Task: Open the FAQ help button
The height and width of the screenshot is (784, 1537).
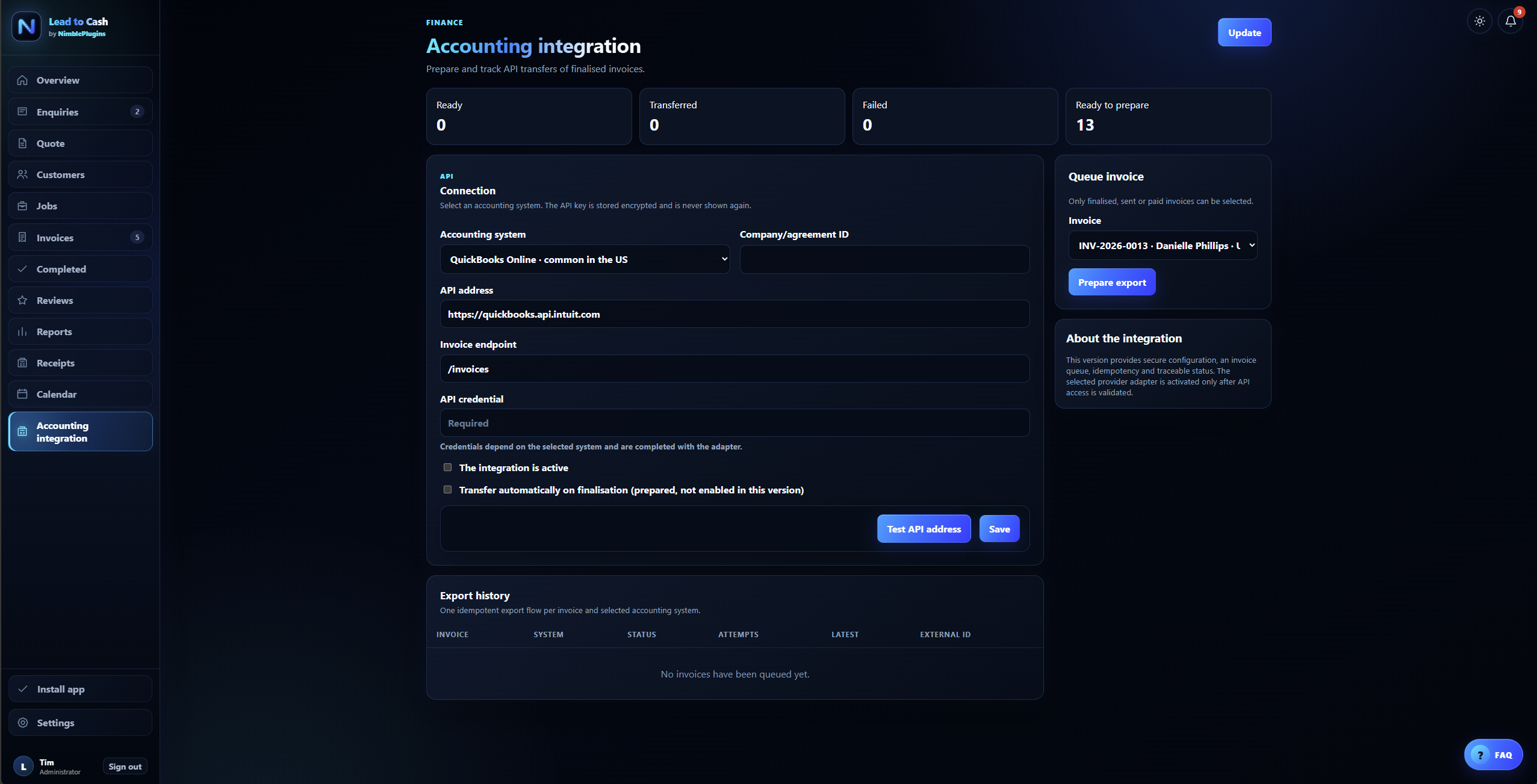Action: 1493,755
